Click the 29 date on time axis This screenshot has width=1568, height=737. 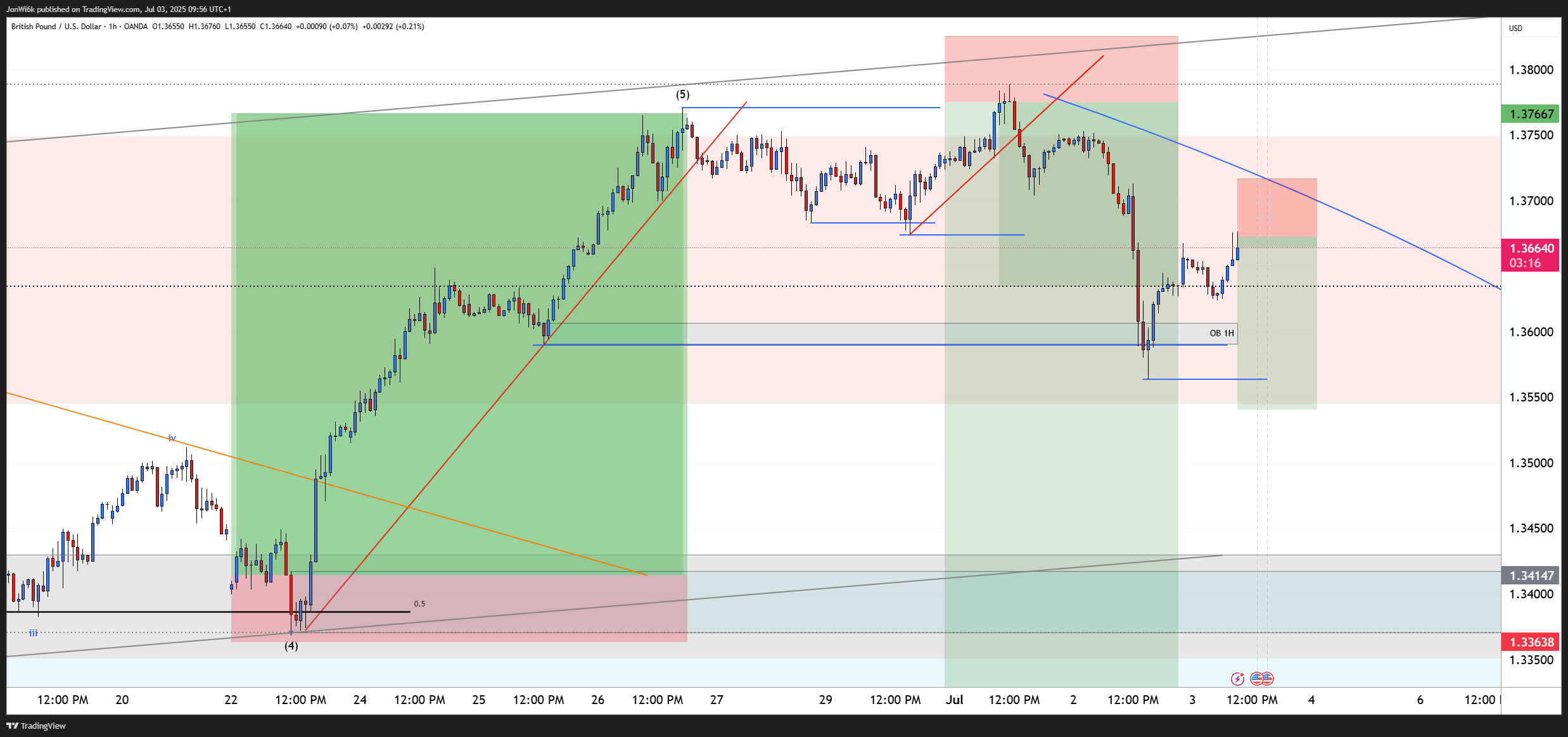[825, 700]
